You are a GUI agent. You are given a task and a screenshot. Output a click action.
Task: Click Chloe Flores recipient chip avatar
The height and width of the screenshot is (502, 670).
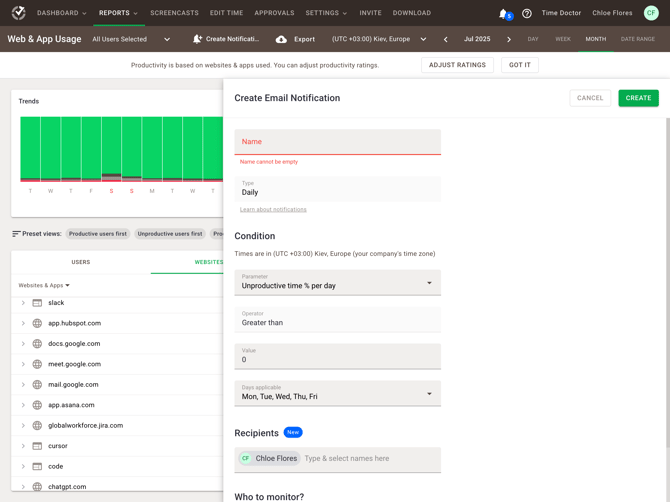(x=245, y=458)
